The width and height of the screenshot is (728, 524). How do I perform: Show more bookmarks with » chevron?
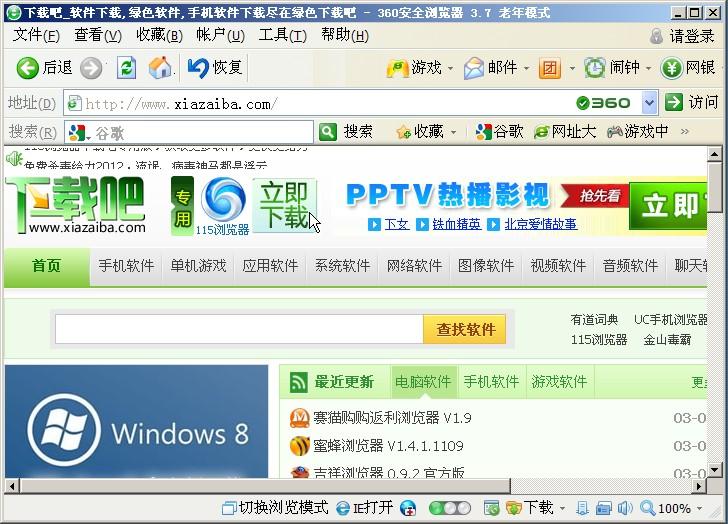[684, 132]
